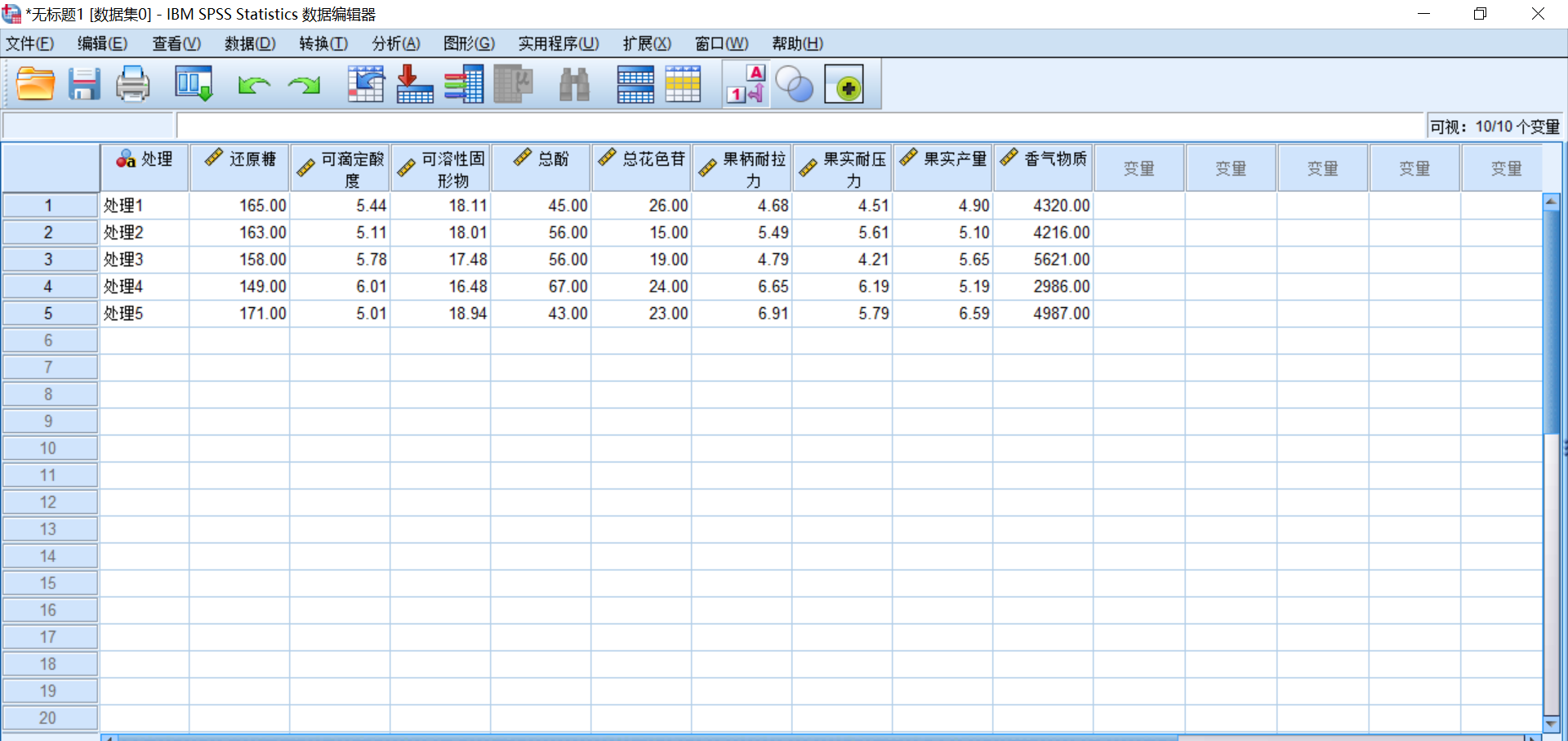This screenshot has width=1568, height=741.
Task: Undo the last action with the left green arrow
Action: click(254, 85)
